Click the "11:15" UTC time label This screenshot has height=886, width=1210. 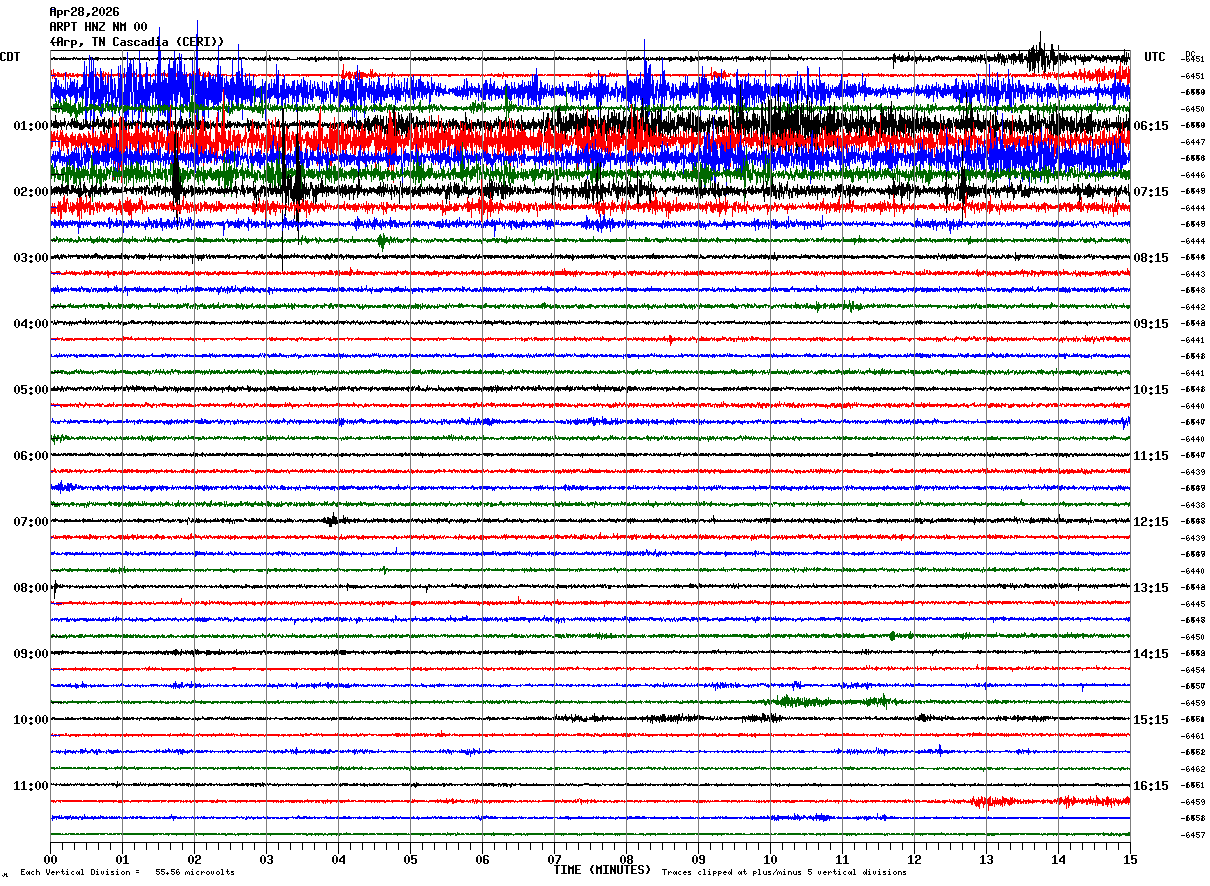coord(1151,456)
